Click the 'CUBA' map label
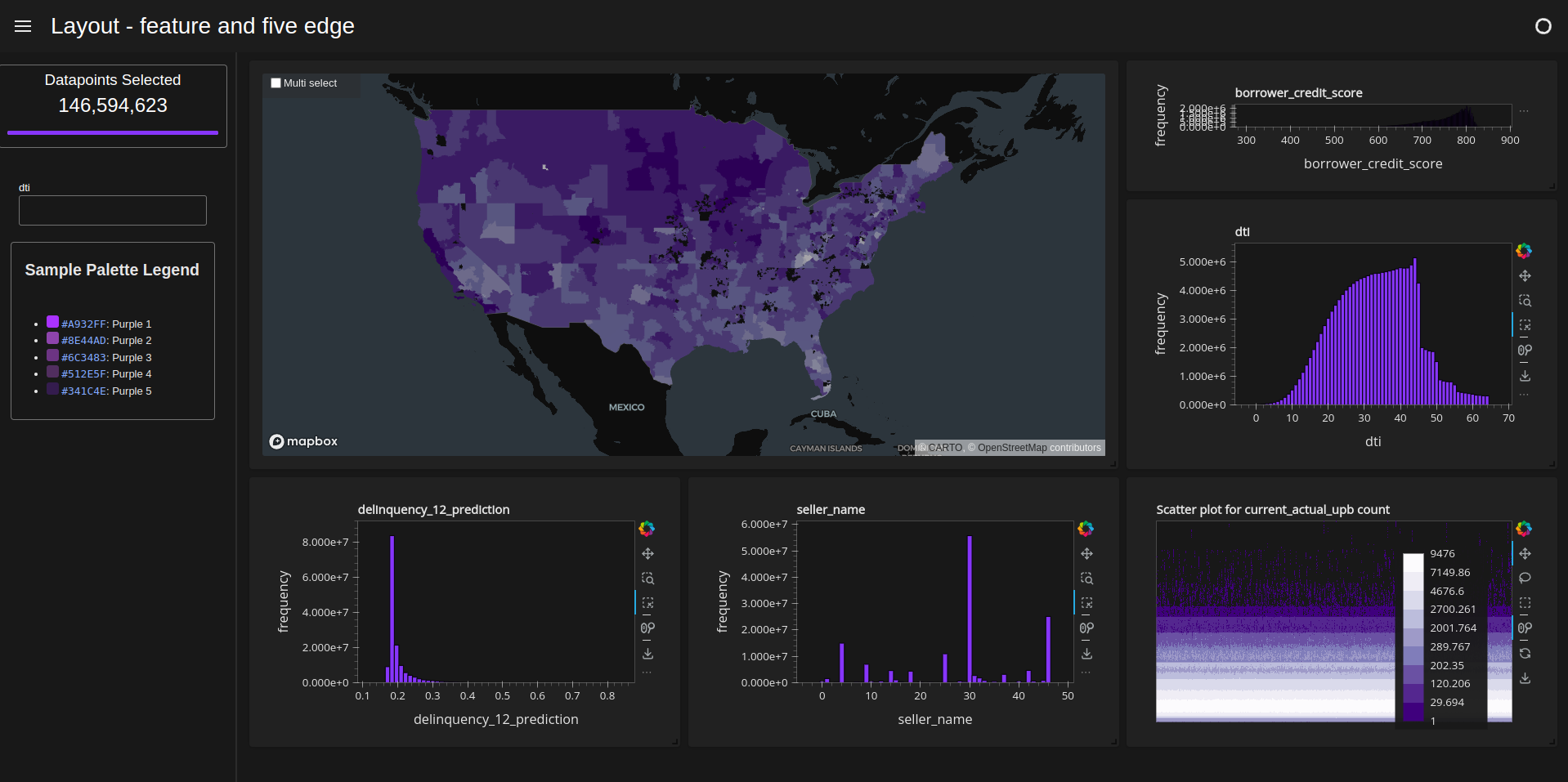 (x=823, y=413)
